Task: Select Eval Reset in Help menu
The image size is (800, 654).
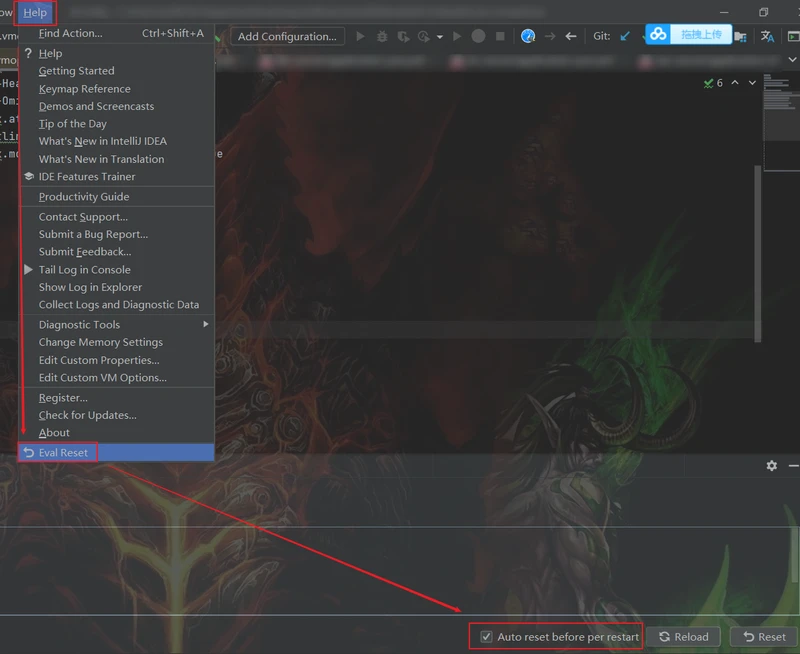Action: [117, 452]
